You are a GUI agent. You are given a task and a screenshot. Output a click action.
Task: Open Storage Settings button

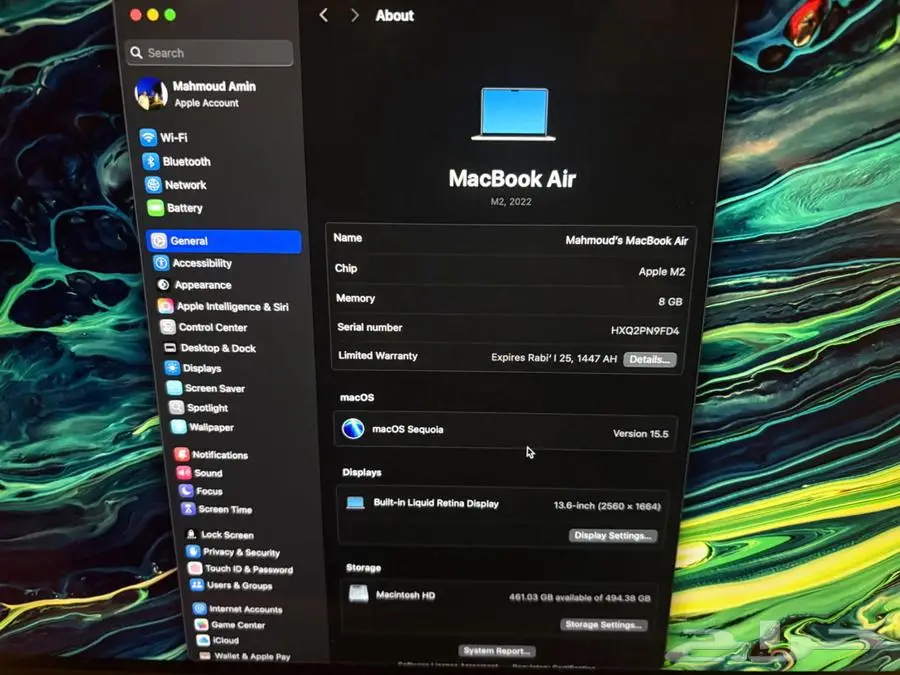[603, 624]
